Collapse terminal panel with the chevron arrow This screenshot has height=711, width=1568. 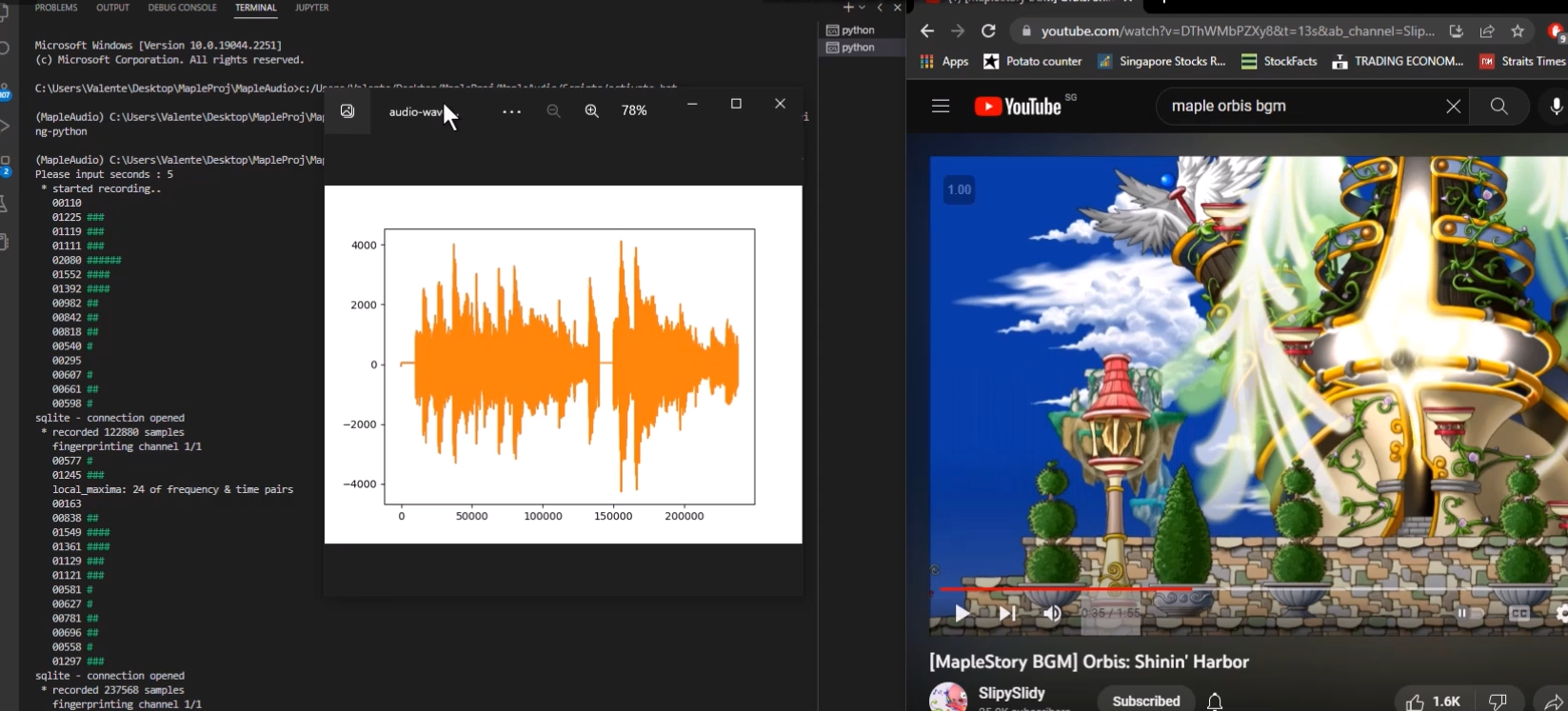(880, 8)
